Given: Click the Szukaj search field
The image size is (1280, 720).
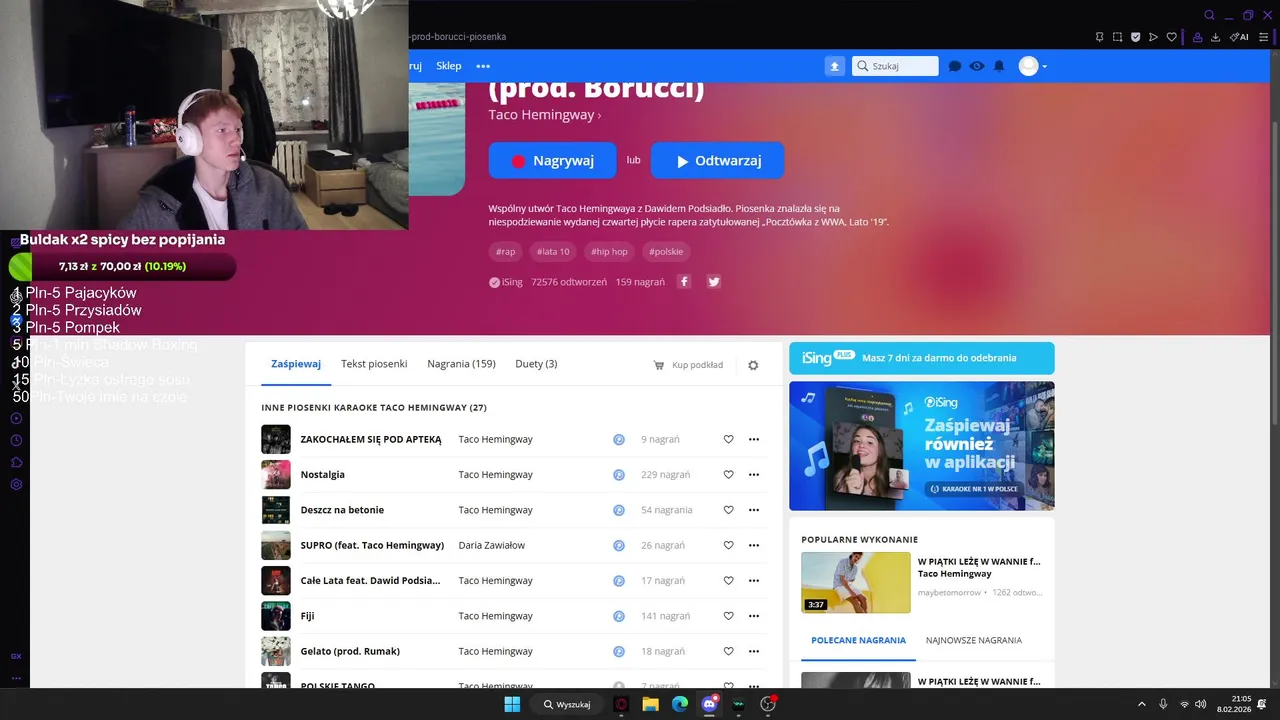Looking at the screenshot, I should click(x=895, y=66).
